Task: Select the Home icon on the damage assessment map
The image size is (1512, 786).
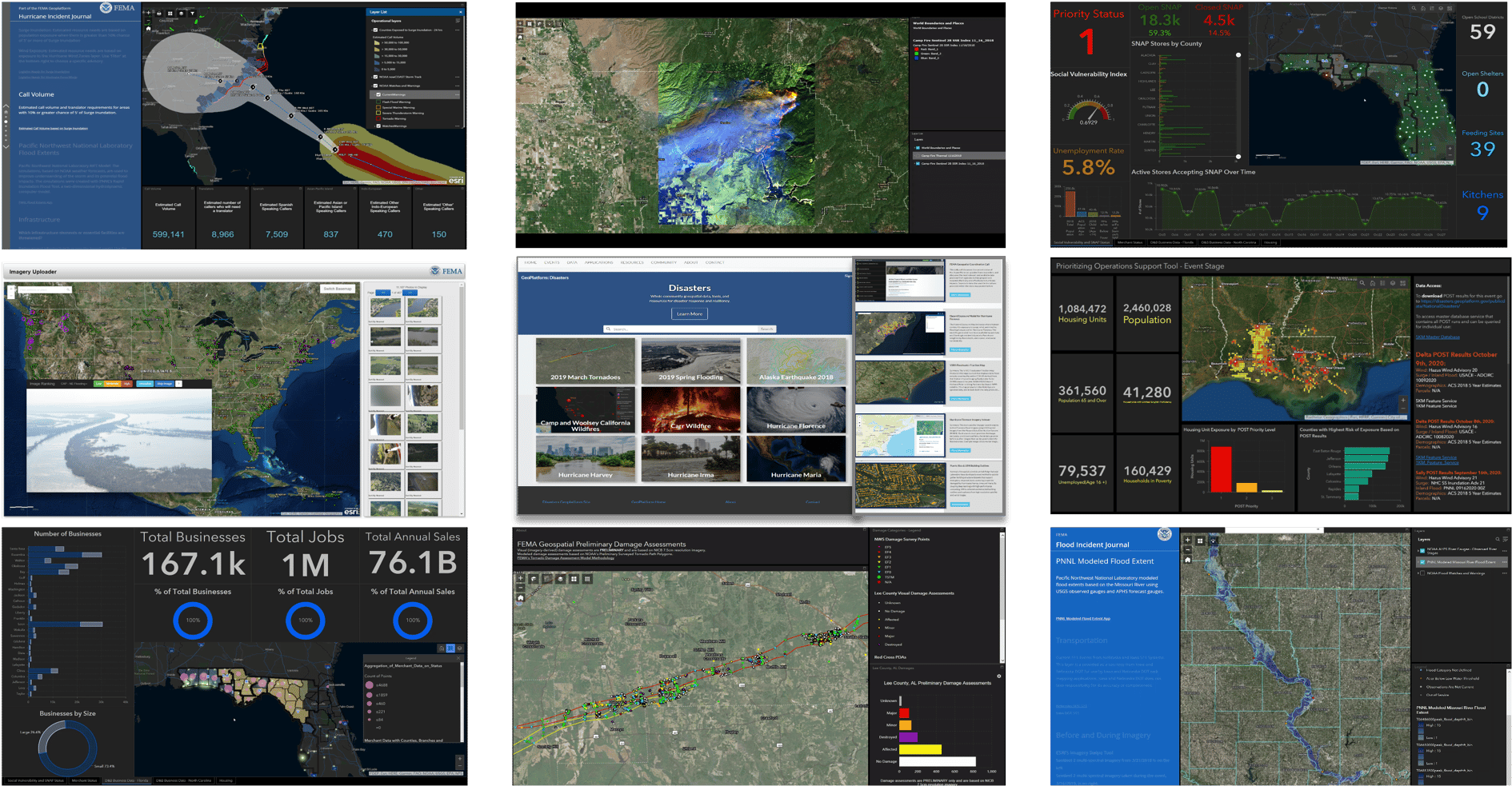Action: pos(520,597)
